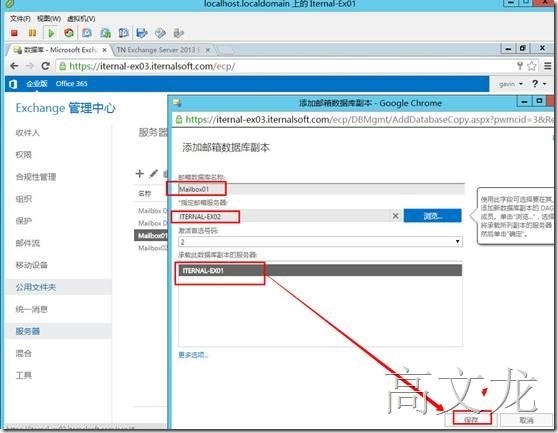
Task: Click the pencil edit icon
Action: [x=153, y=174]
